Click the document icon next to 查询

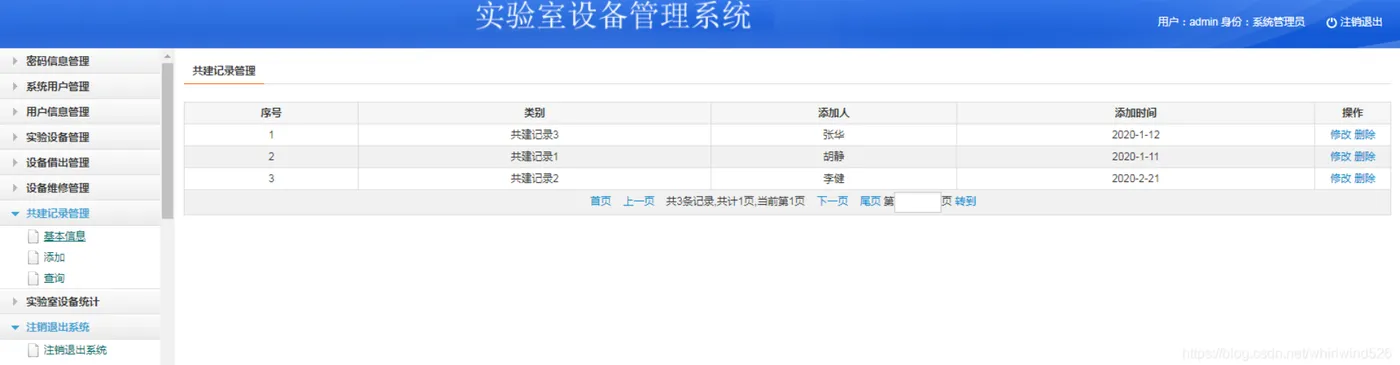[x=33, y=279]
